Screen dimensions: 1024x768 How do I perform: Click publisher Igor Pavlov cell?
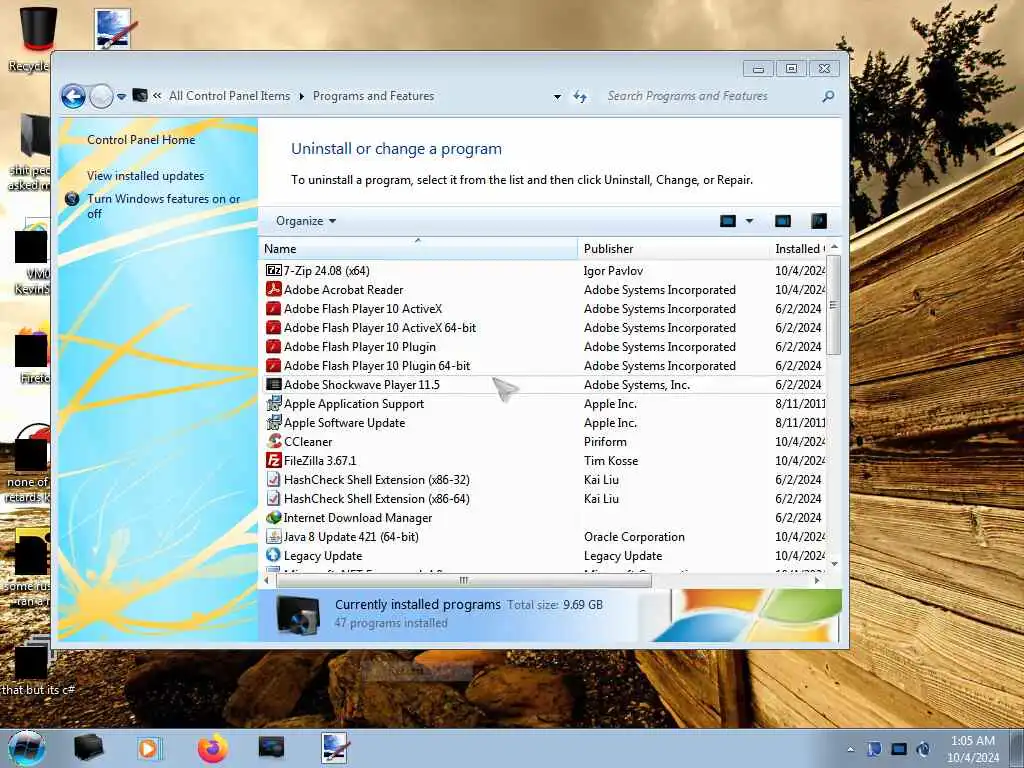point(613,270)
